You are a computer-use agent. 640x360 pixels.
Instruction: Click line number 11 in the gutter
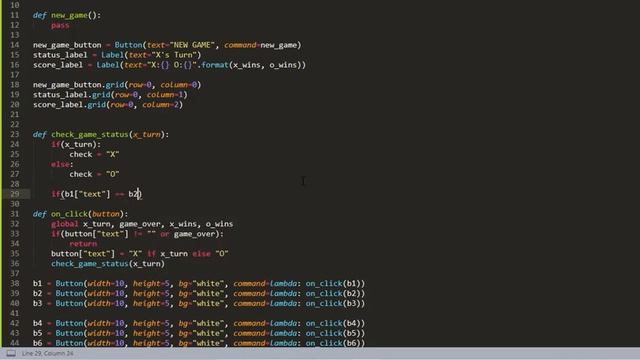15,15
